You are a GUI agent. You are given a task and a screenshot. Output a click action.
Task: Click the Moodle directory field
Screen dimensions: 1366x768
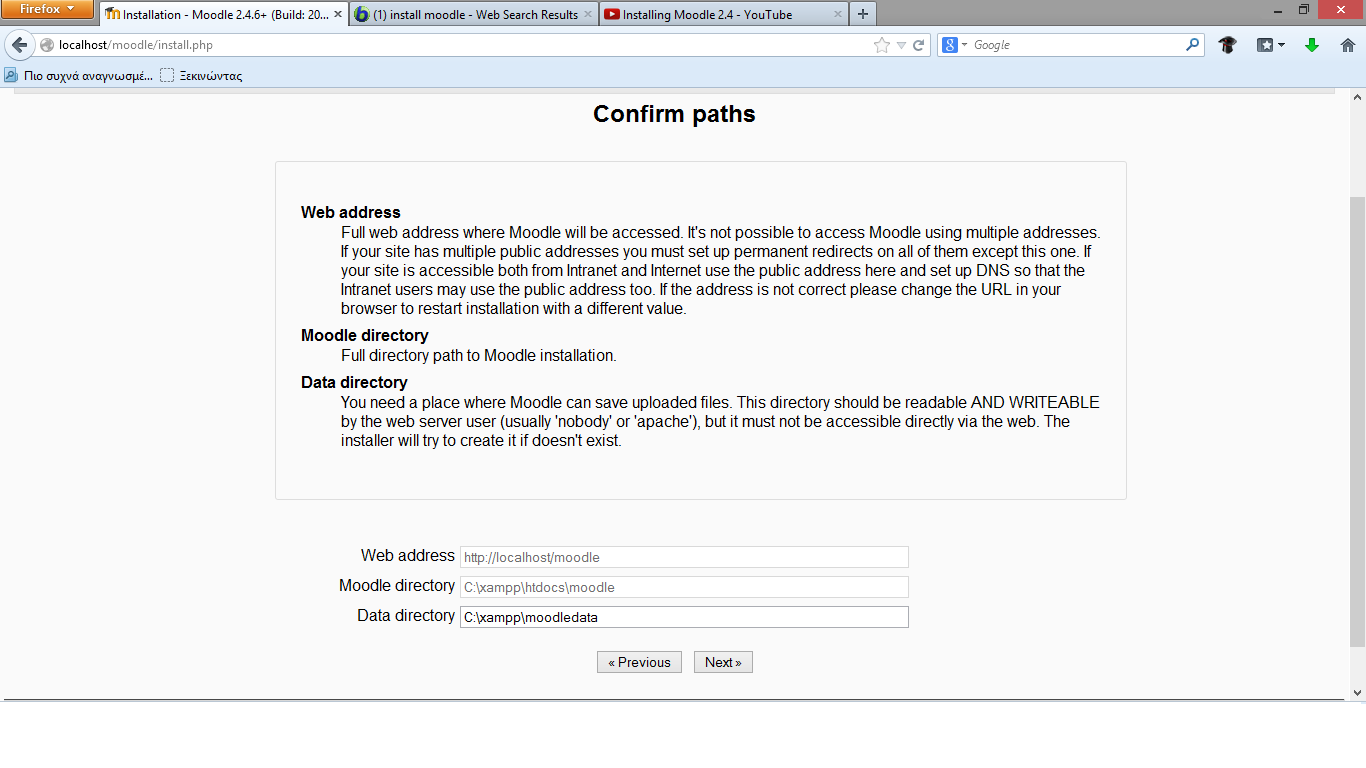tap(684, 587)
